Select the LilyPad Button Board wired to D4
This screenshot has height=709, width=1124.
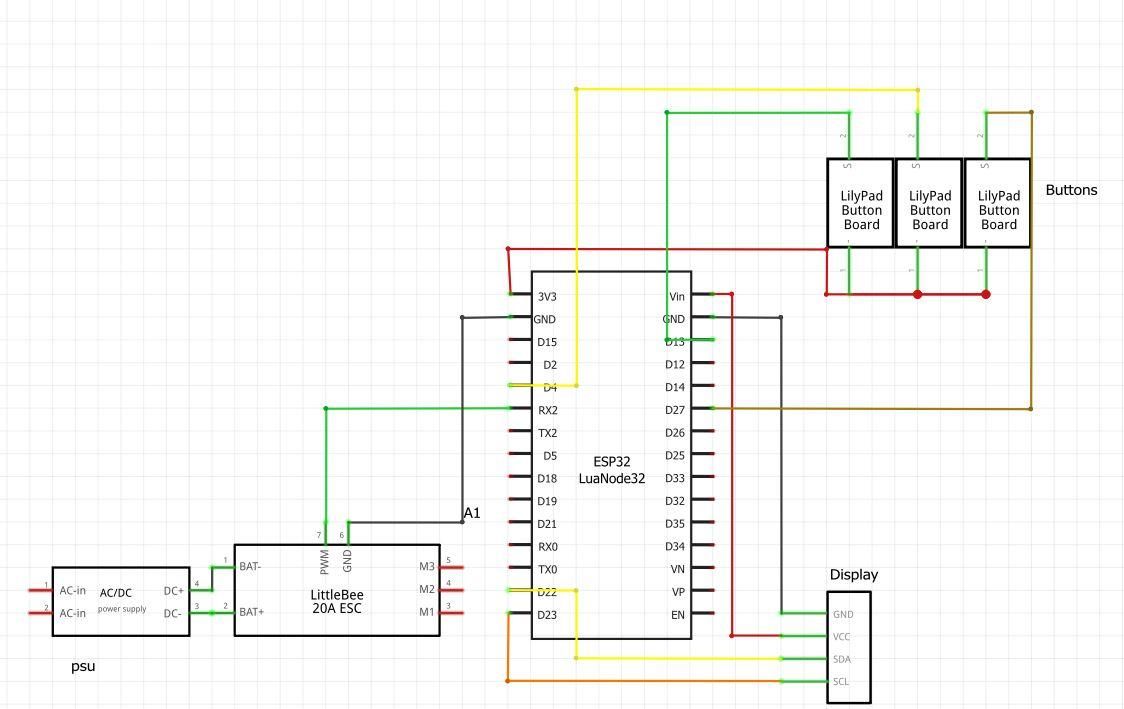point(929,203)
